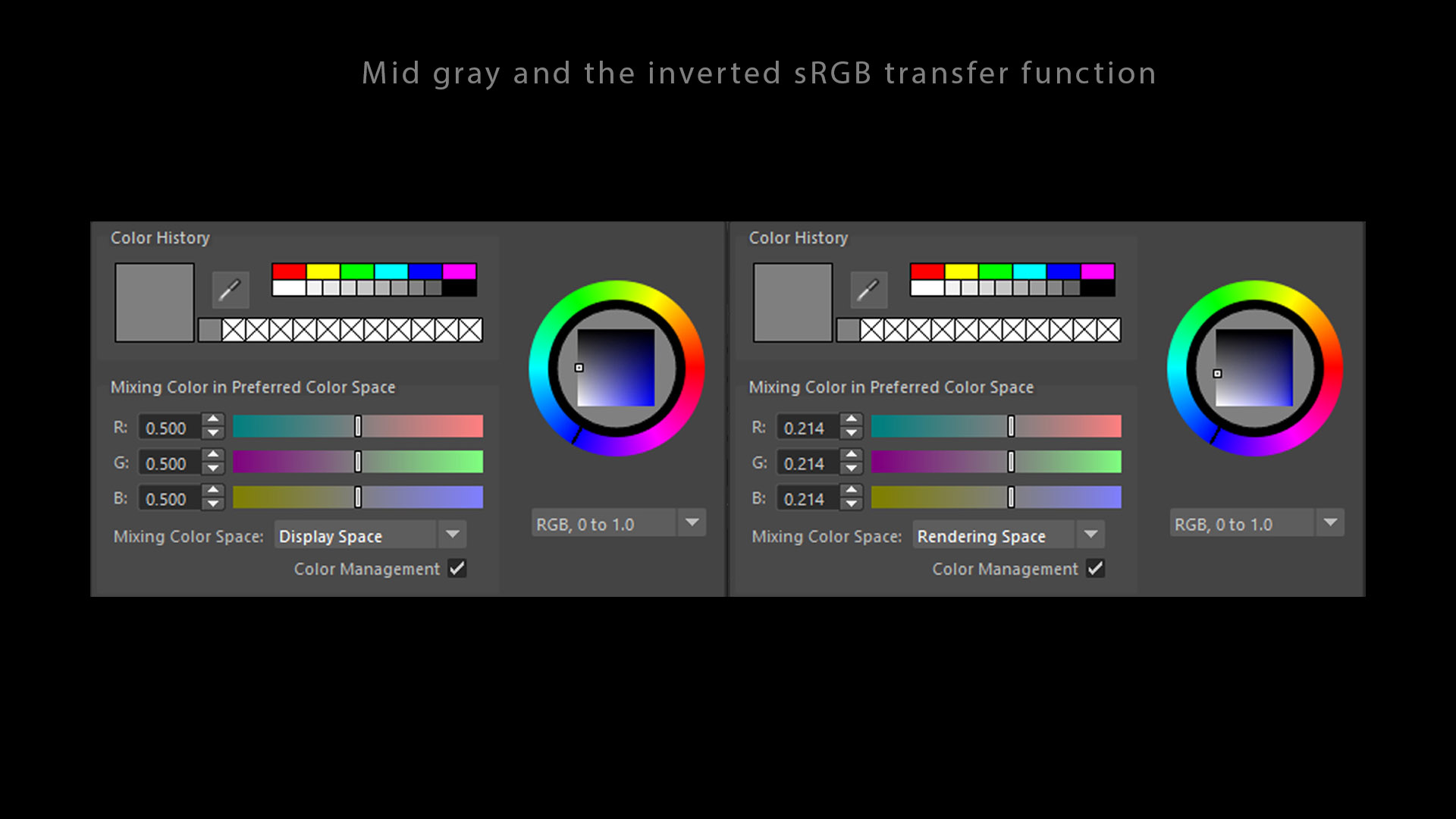This screenshot has height=819, width=1456.
Task: Click the hue ring of right color wheel
Action: (x=1255, y=290)
